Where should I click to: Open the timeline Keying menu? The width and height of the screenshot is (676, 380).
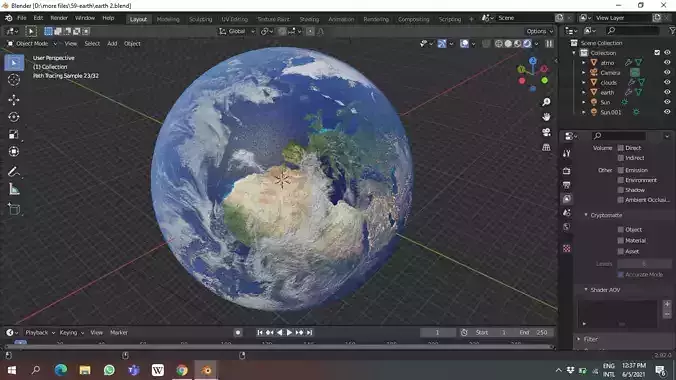point(71,333)
